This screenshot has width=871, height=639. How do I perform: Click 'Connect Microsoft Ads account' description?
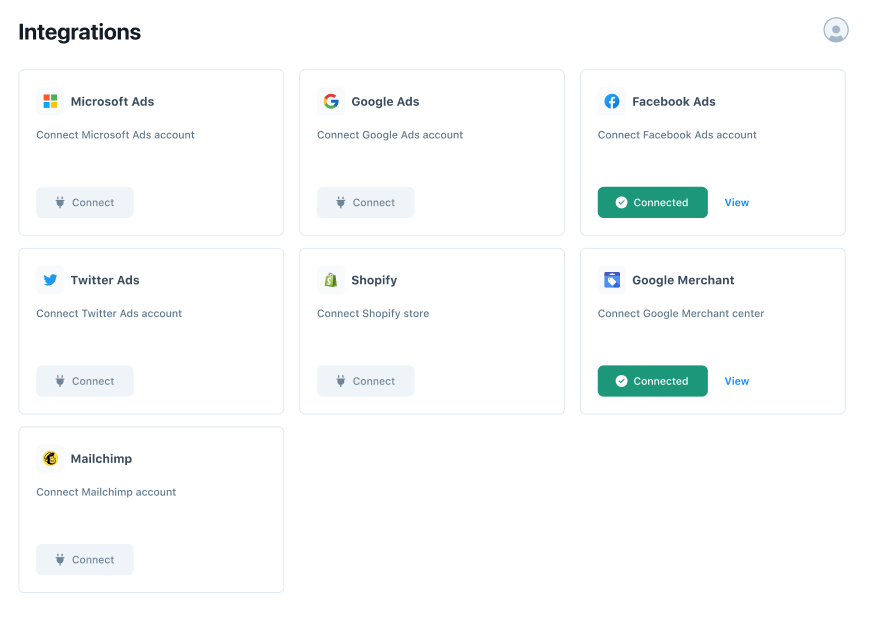coord(116,135)
